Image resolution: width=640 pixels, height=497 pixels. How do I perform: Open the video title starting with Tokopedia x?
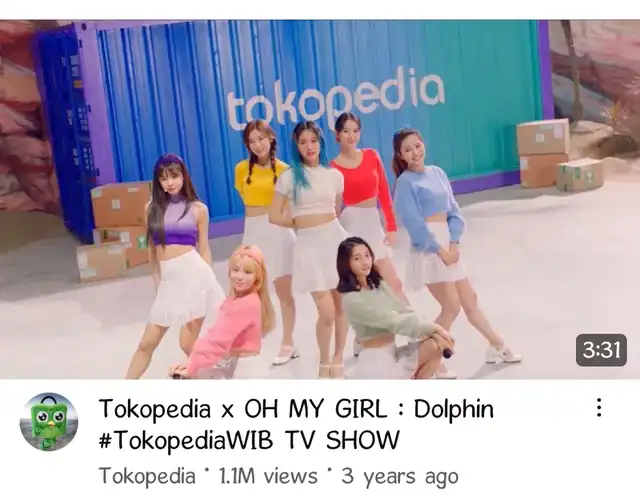tap(296, 425)
